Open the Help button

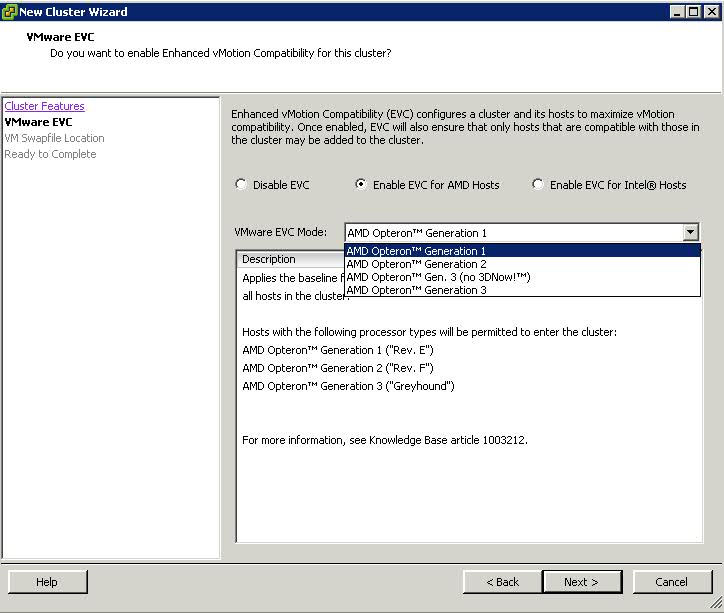pyautogui.click(x=48, y=582)
